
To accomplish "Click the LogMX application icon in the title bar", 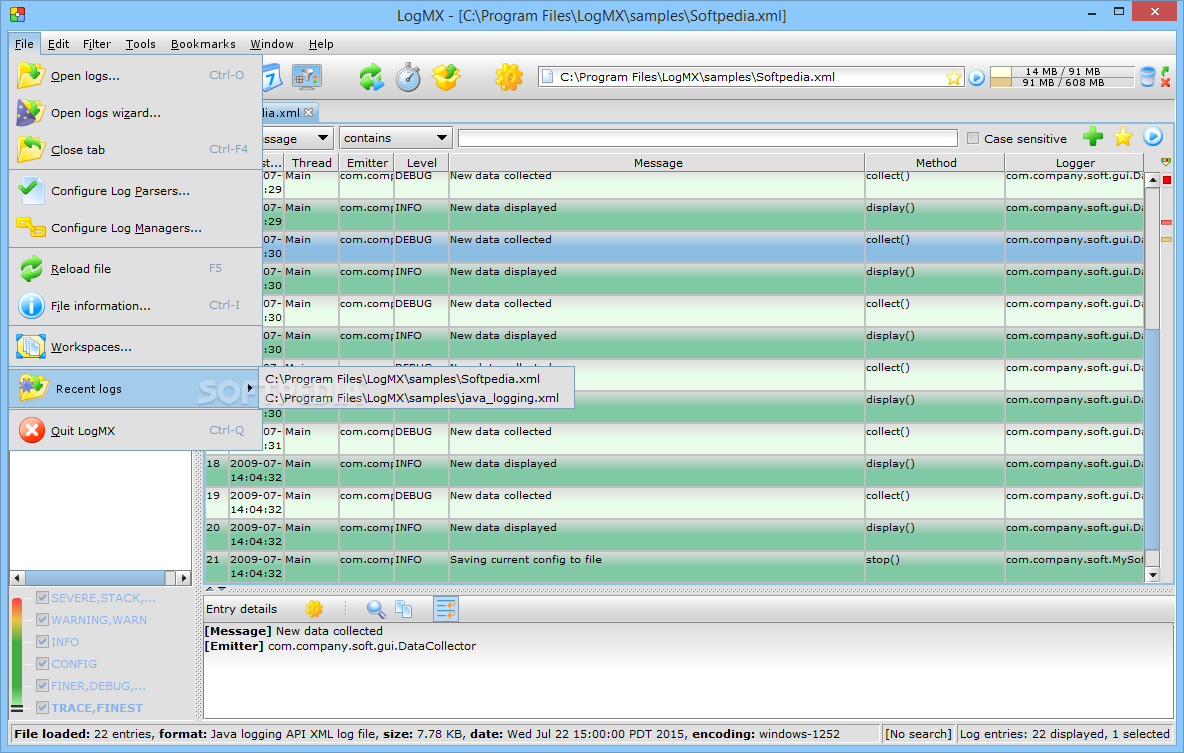I will click(17, 14).
